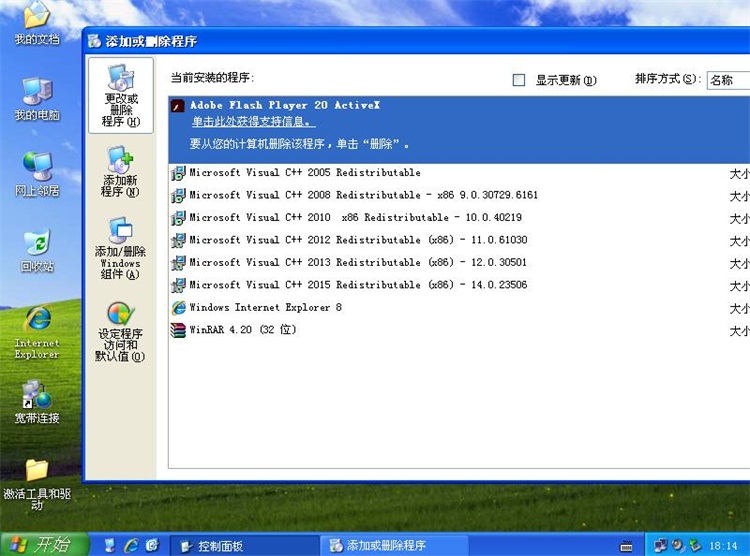This screenshot has width=750, height=556.
Task: Click the support information link
Action: [253, 122]
